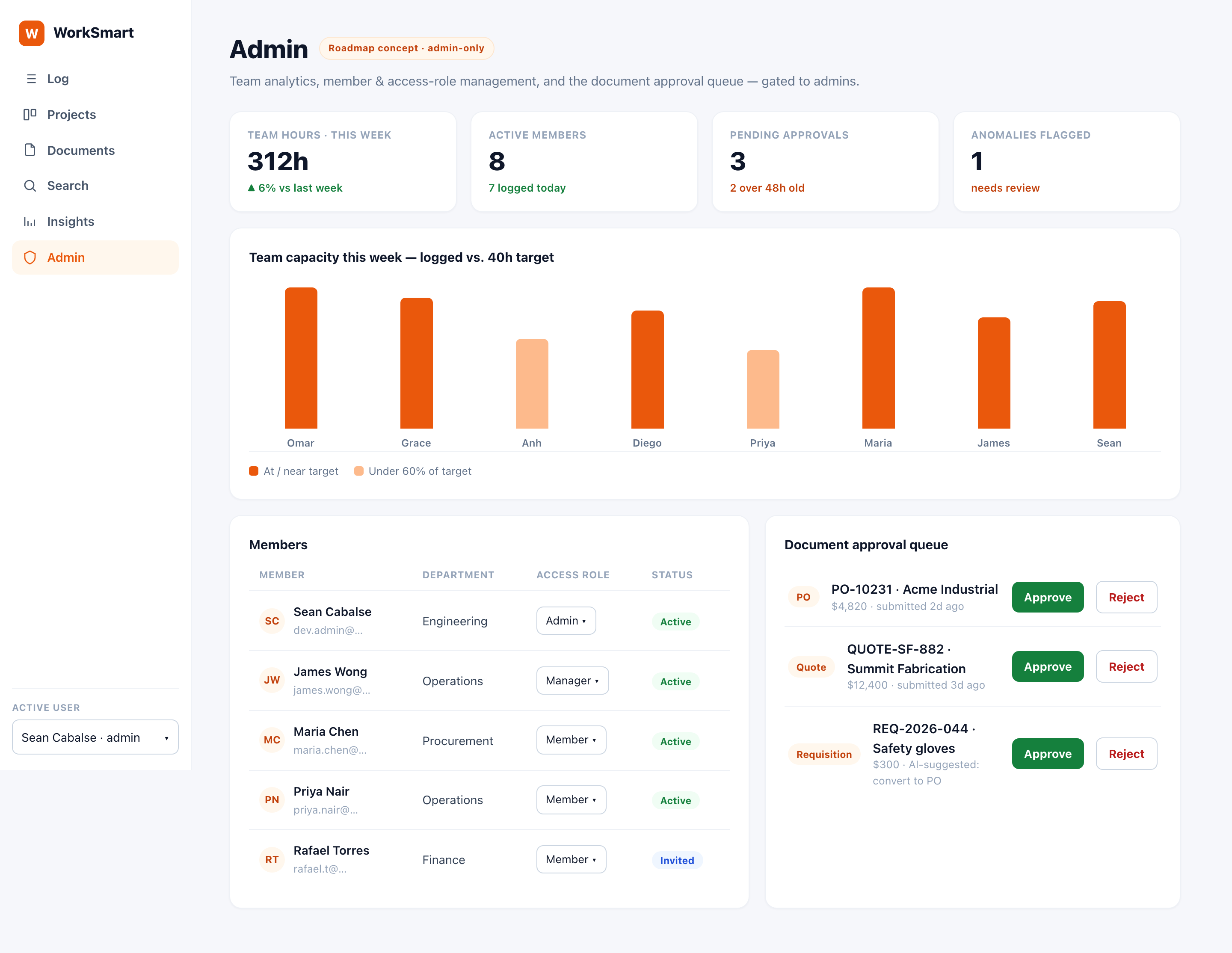Open the Active User dropdown
Viewport: 1232px width, 953px height.
click(95, 737)
